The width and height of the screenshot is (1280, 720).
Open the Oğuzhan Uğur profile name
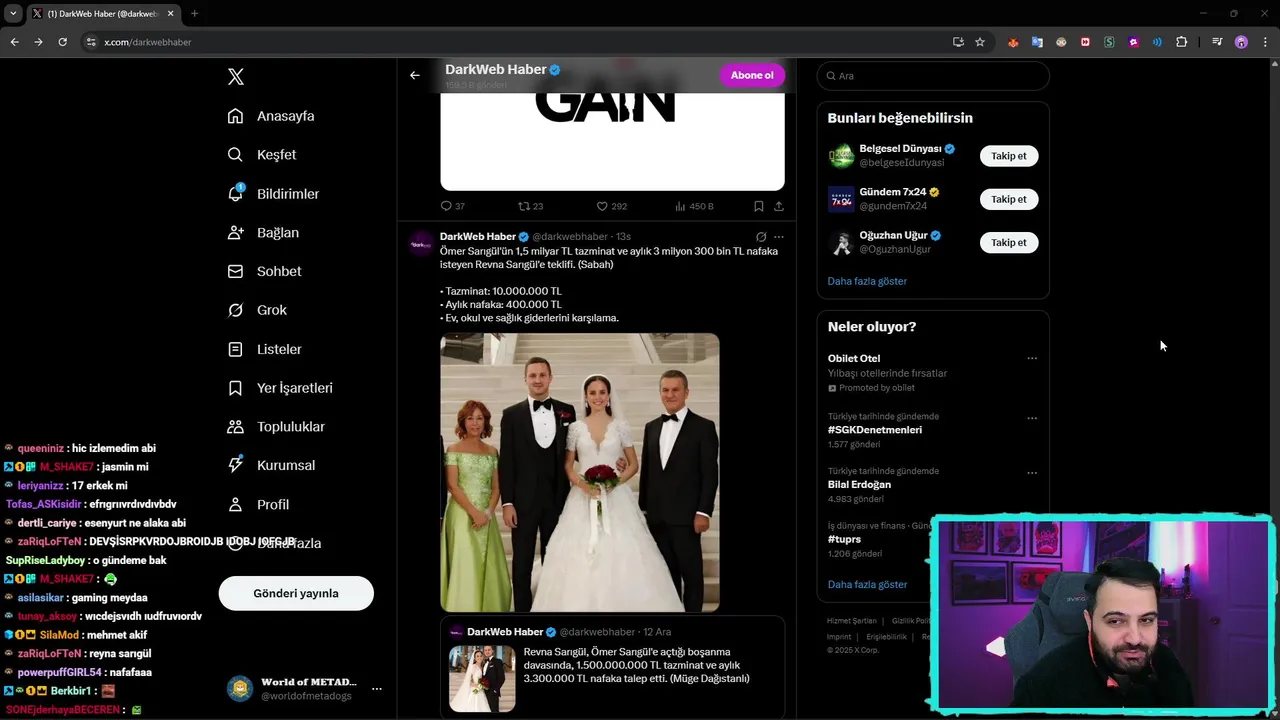click(x=893, y=235)
